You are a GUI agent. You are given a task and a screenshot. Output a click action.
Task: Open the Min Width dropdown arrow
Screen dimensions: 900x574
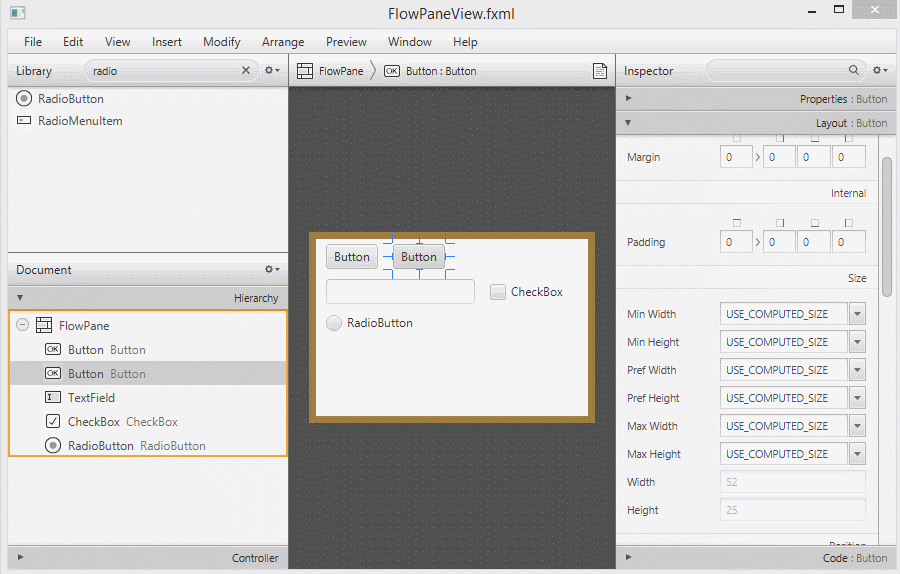pyautogui.click(x=857, y=314)
